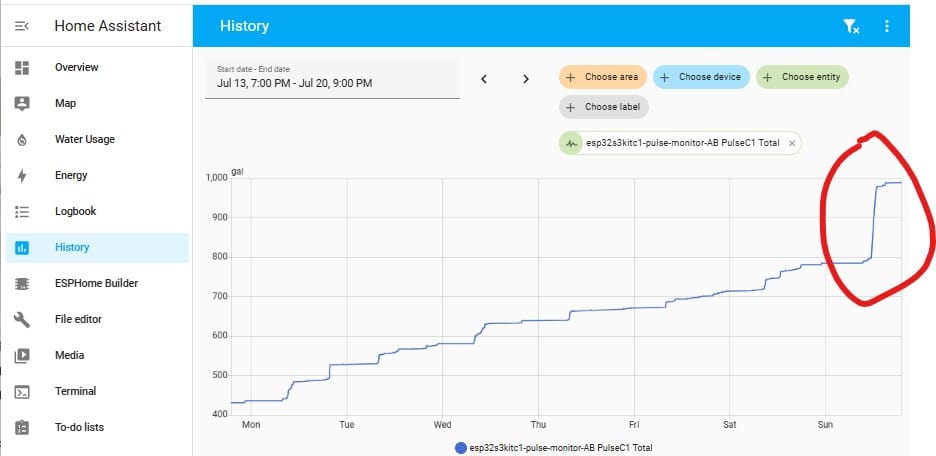Click the ESPHome Builder chip icon
Viewport: 936px width, 456px height.
click(22, 283)
